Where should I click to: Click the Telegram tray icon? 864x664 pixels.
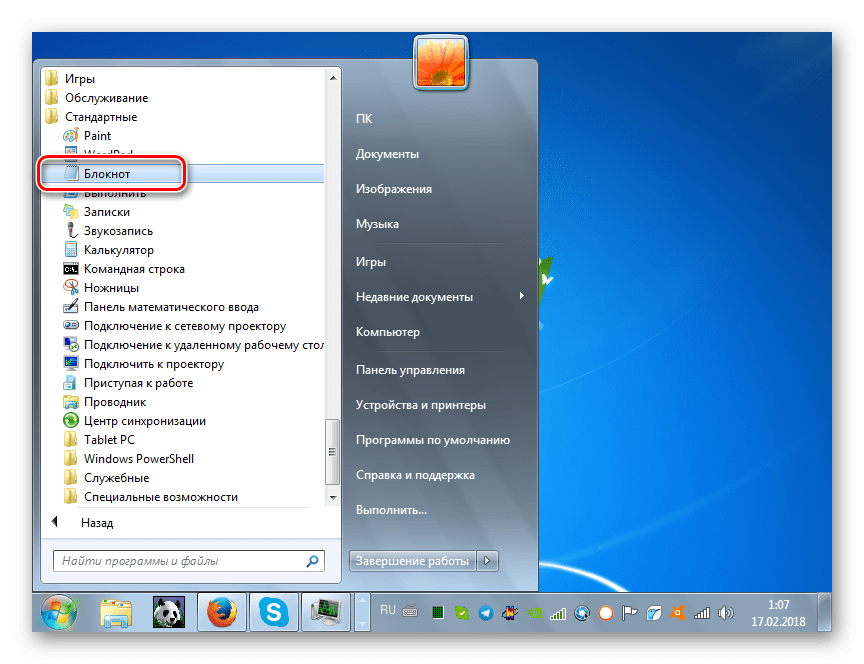tap(485, 613)
